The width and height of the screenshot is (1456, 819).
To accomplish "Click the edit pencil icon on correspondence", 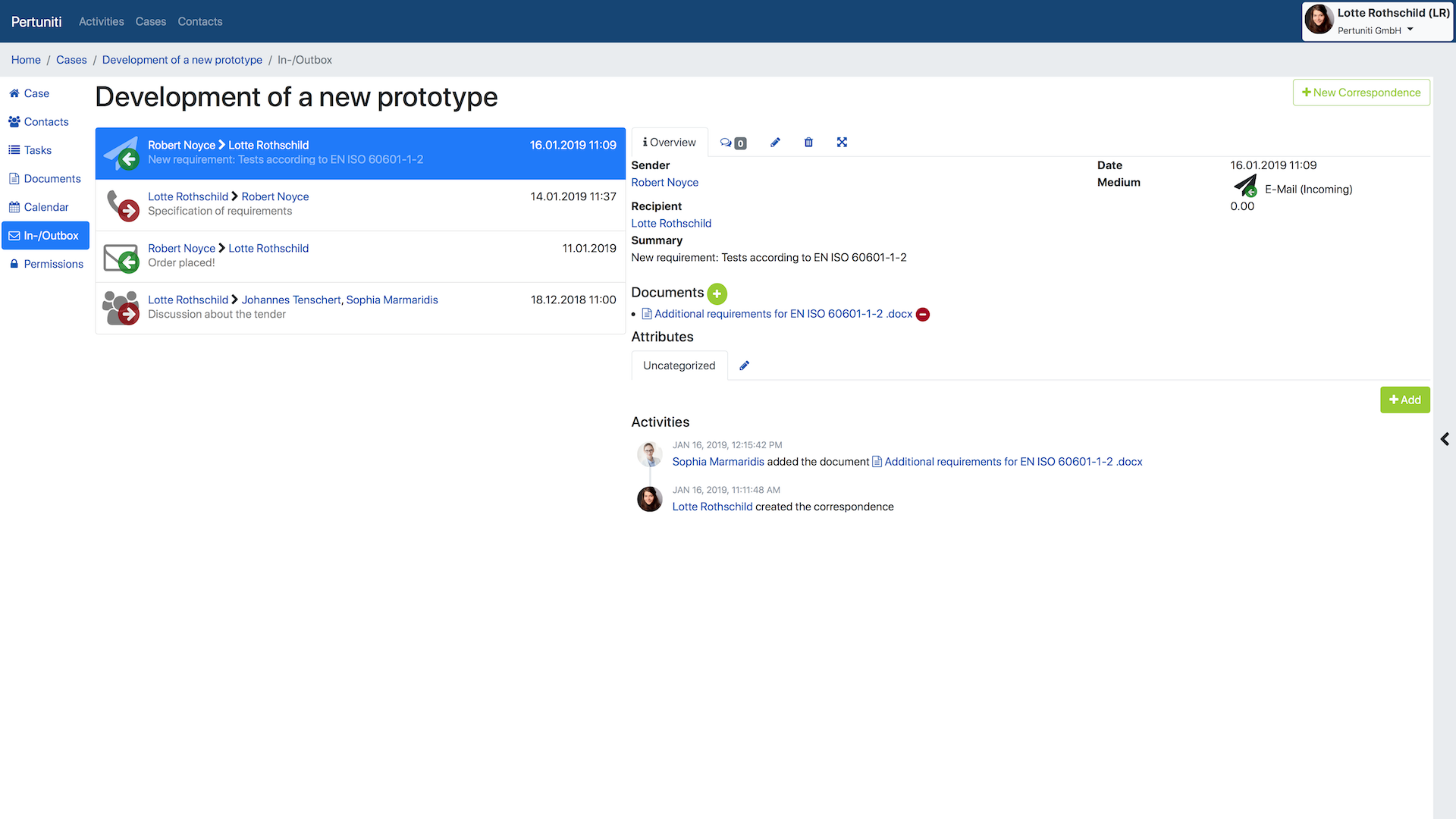I will (x=775, y=142).
